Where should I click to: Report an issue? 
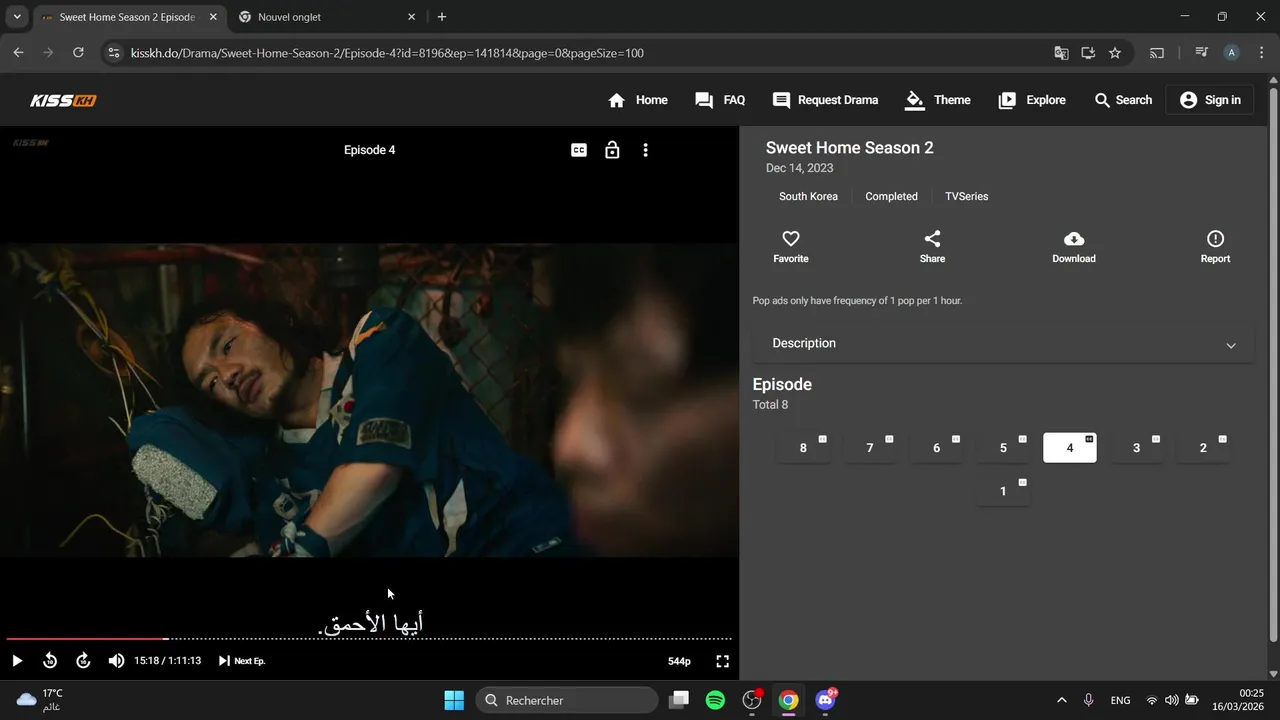(1215, 246)
